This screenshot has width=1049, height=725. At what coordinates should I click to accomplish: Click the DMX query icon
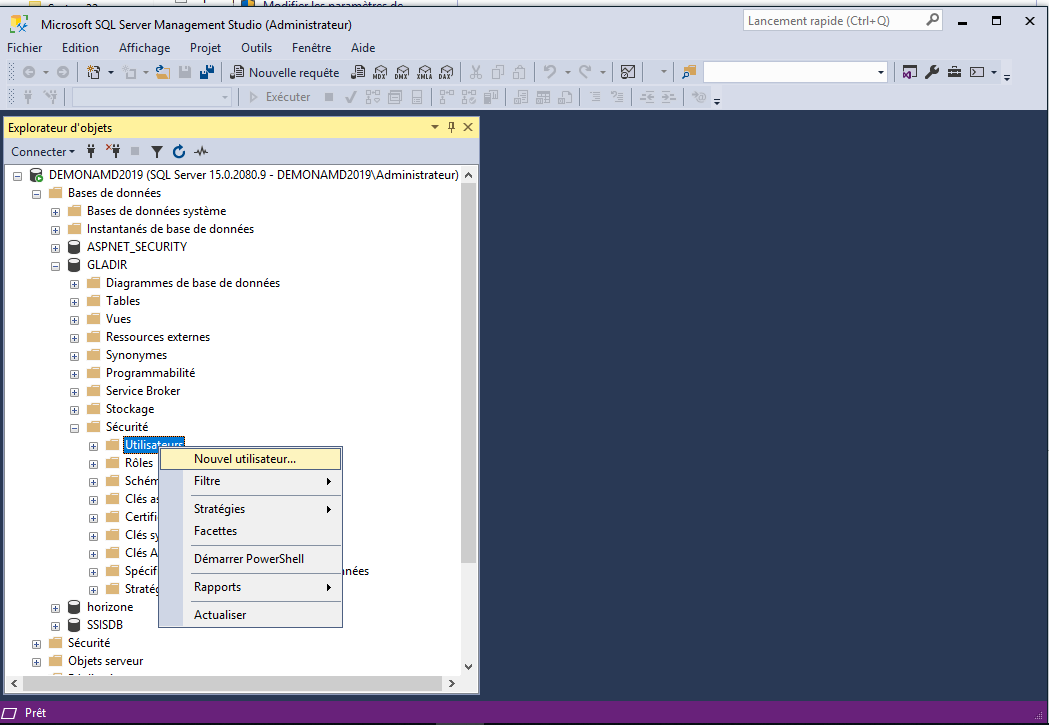(x=402, y=72)
